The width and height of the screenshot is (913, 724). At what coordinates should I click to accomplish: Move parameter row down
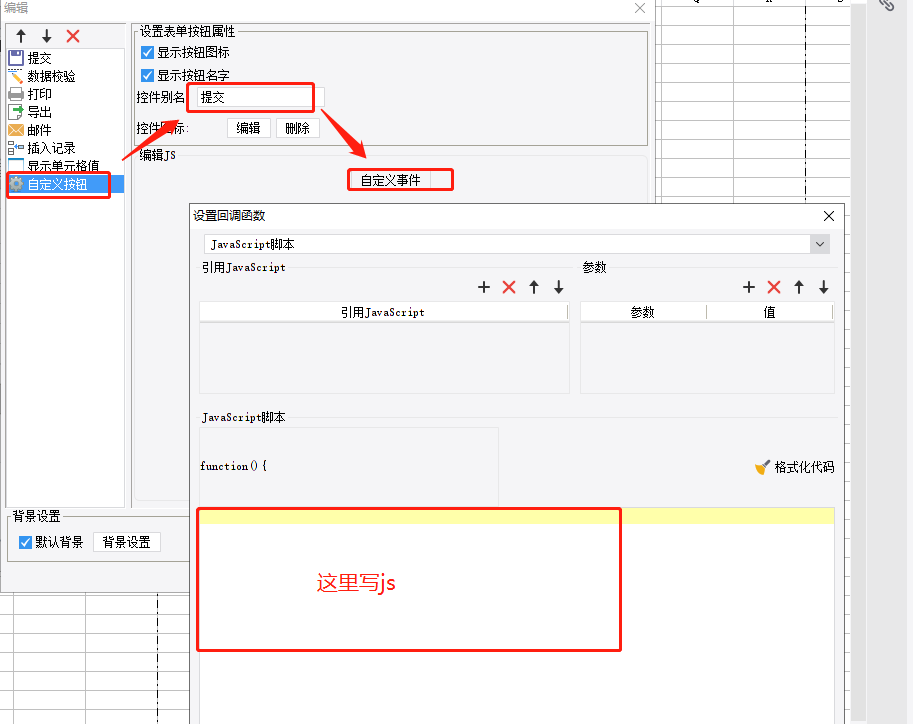824,287
